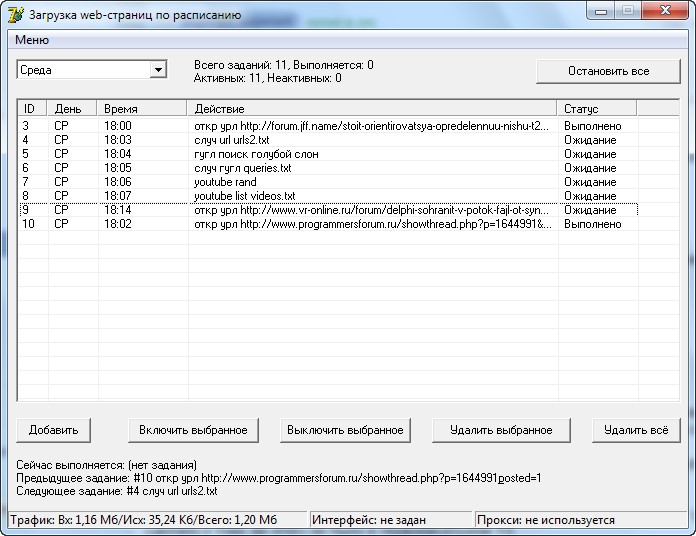Sort by the Время column header
The height and width of the screenshot is (536, 696).
click(142, 109)
